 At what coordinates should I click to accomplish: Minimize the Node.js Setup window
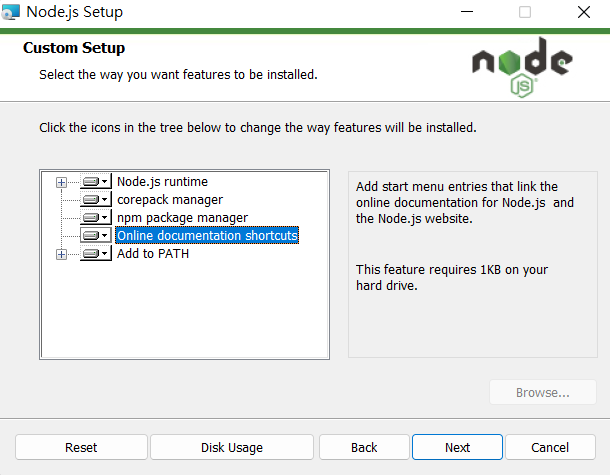click(467, 12)
